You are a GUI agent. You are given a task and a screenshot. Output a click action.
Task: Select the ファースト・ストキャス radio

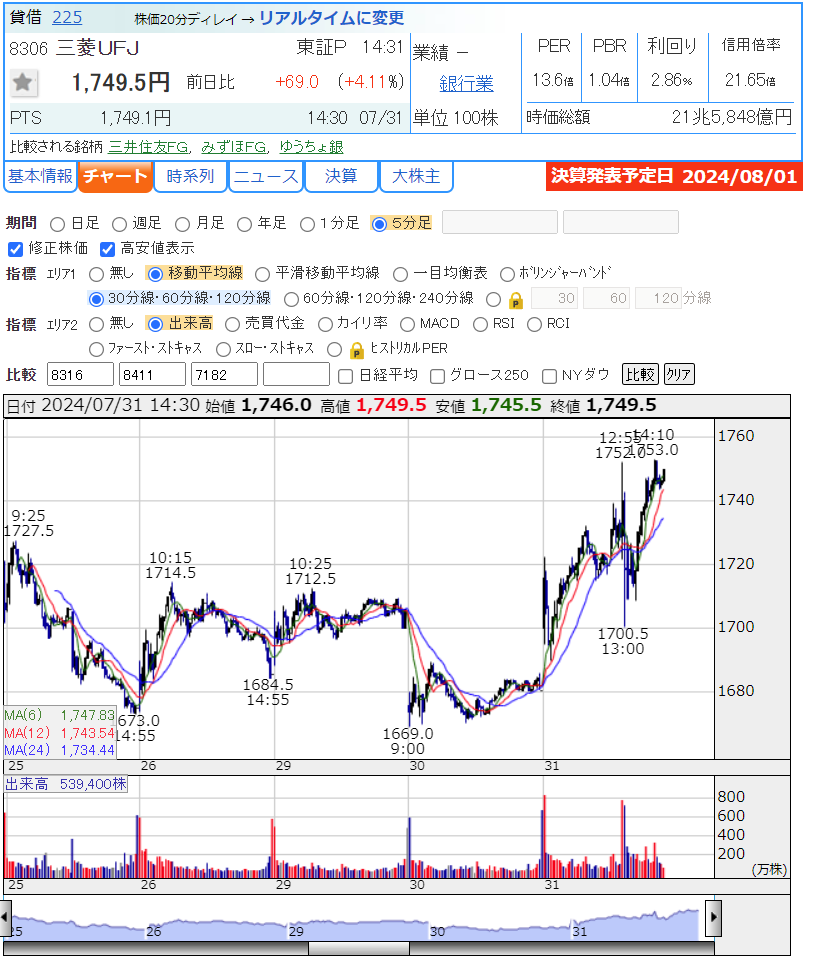pyautogui.click(x=96, y=349)
